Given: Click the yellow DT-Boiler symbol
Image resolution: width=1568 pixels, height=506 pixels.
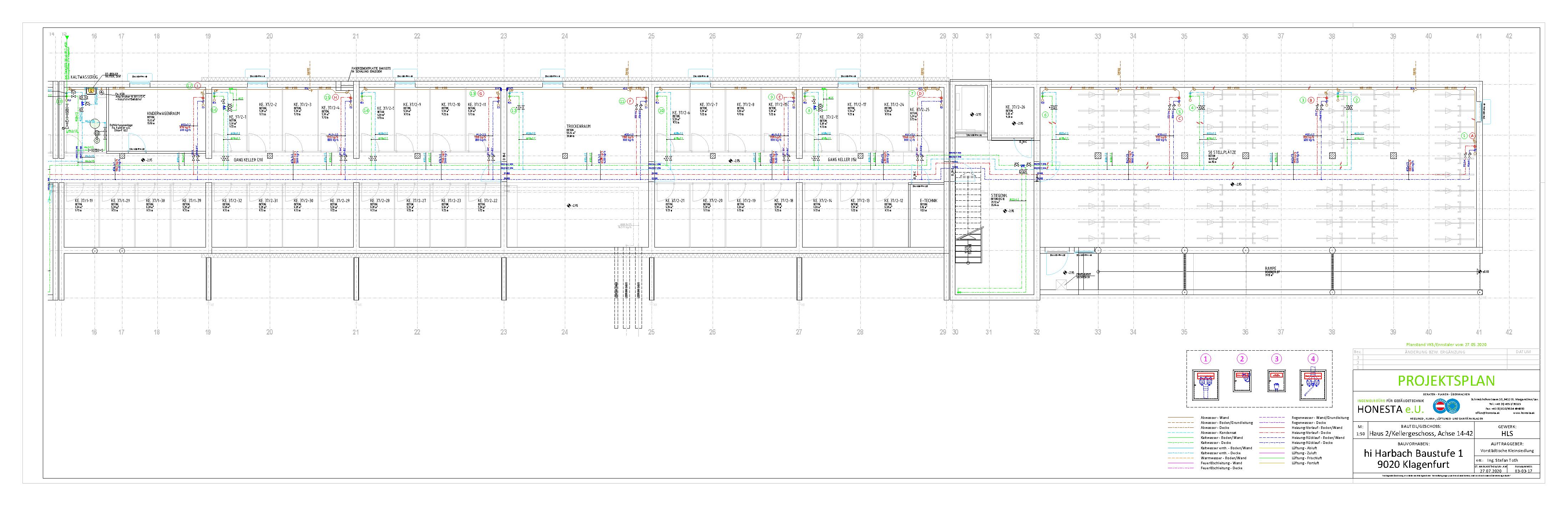Looking at the screenshot, I should click(x=91, y=91).
